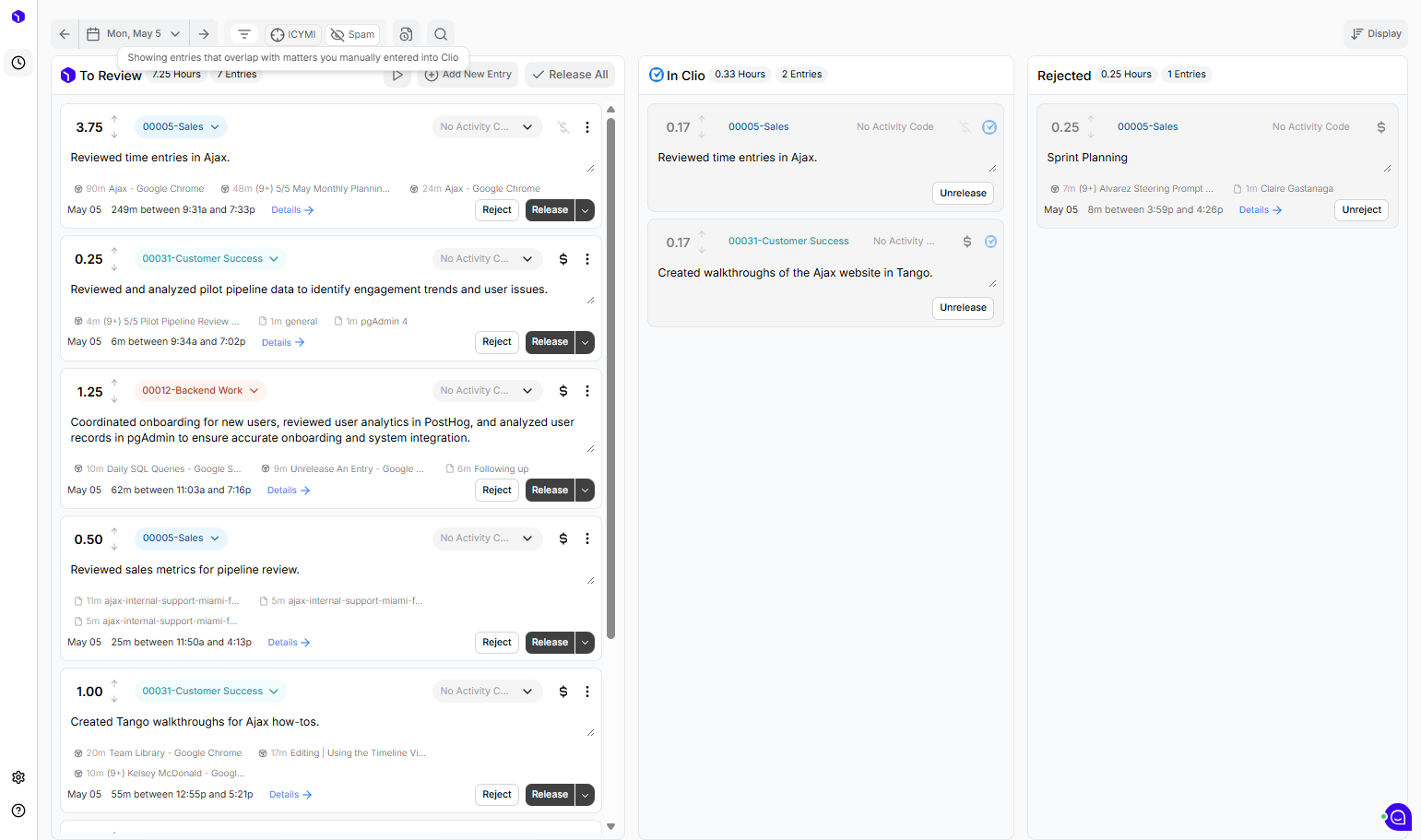Unrelease the Tango walkthroughs entry
Viewport: 1421px width, 840px height.
963,308
